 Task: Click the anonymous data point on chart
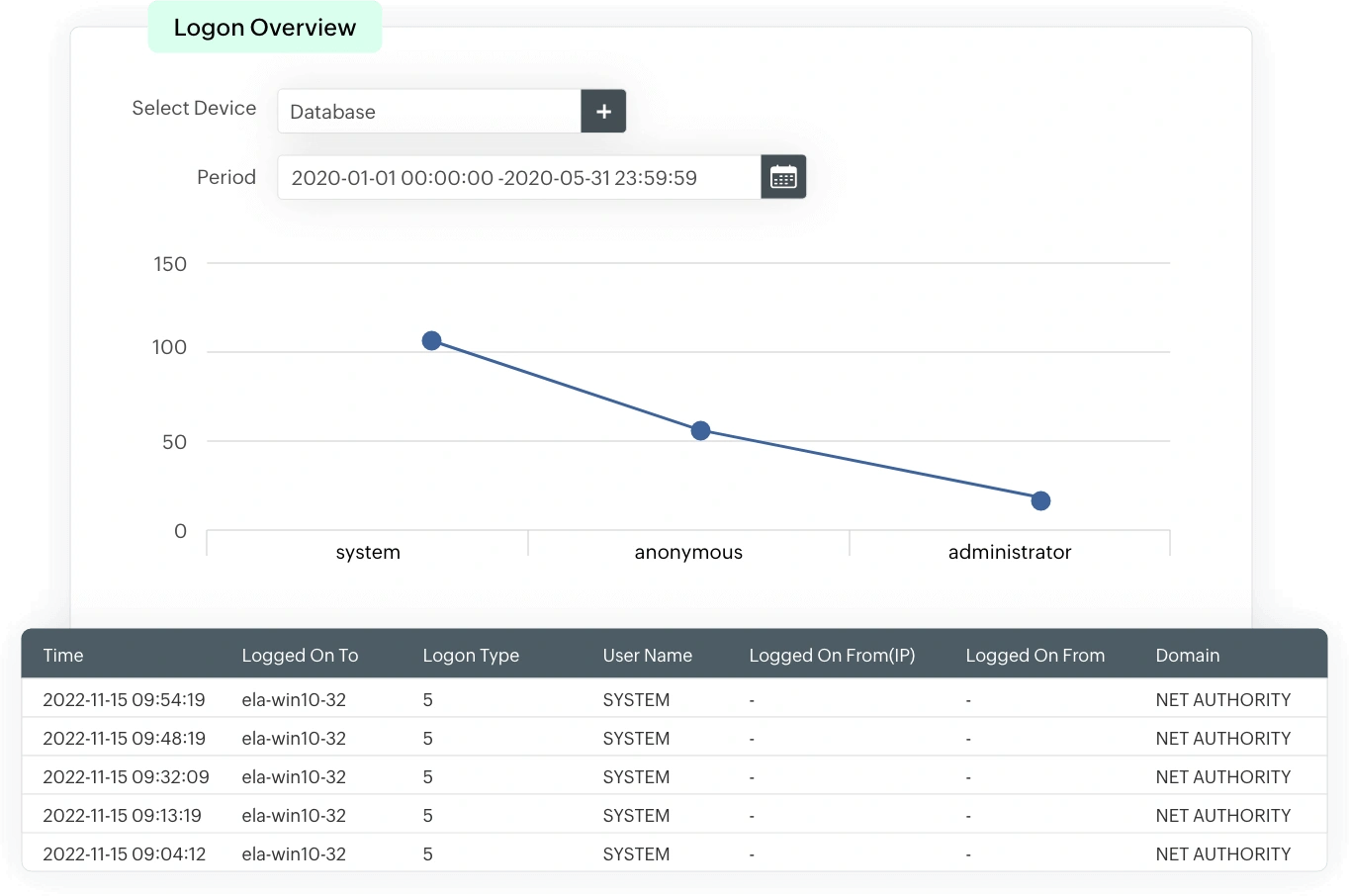[x=700, y=430]
